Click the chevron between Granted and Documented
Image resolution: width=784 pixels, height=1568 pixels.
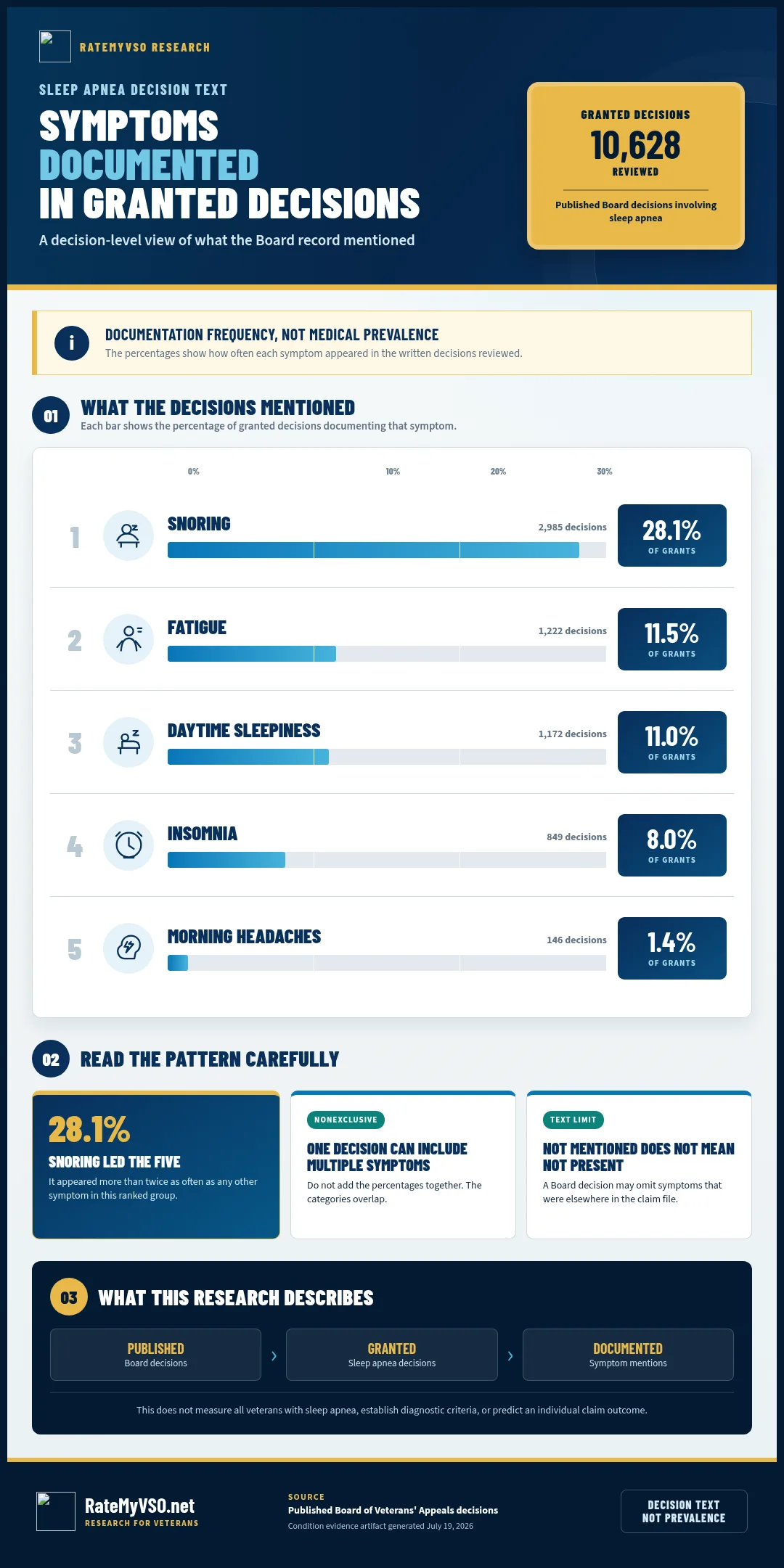(510, 1355)
